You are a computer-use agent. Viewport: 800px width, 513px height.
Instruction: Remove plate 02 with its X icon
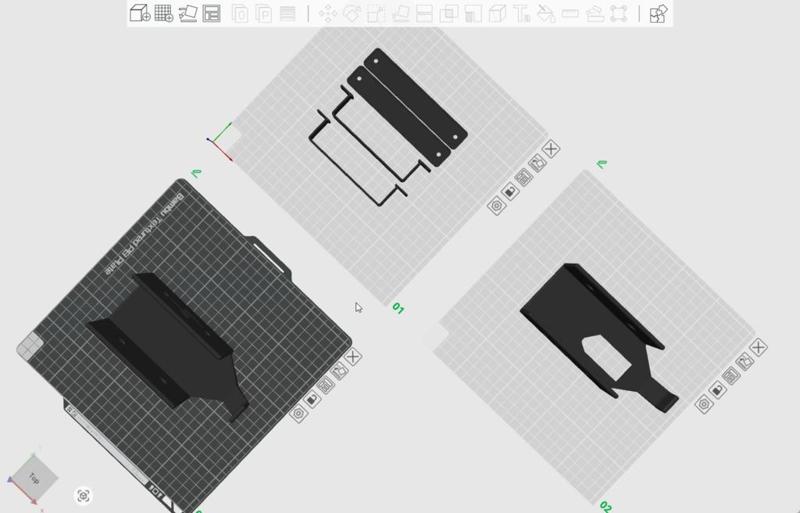tap(759, 347)
